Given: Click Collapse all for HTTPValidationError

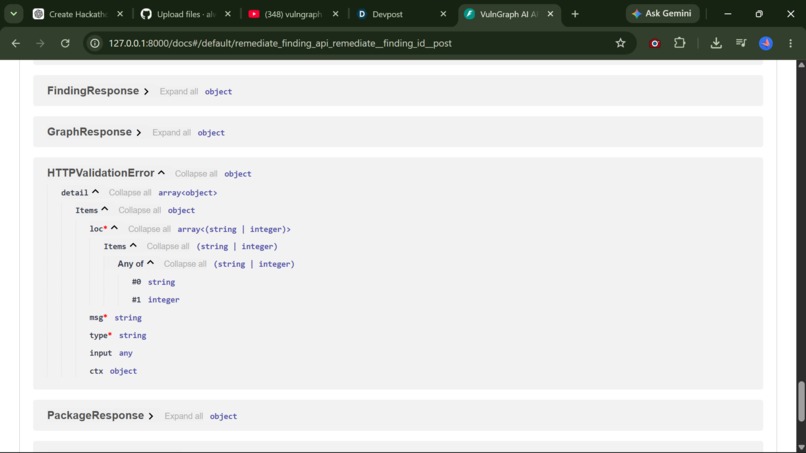Looking at the screenshot, I should (x=196, y=174).
